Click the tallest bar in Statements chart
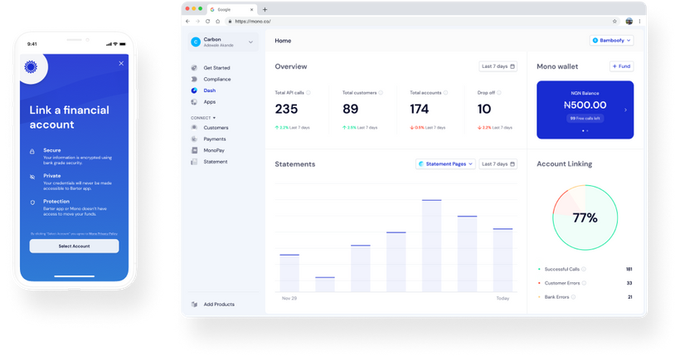Screen dimensions: 680x361 click(x=432, y=246)
